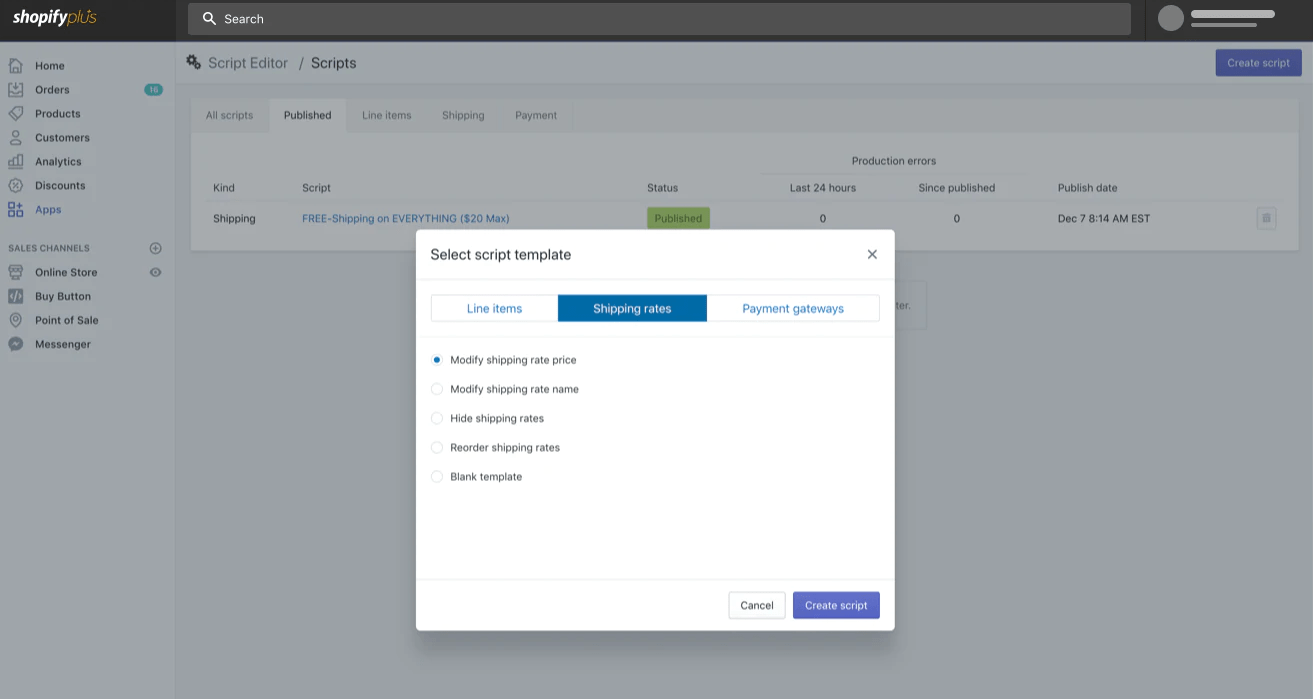Open the Analytics section
Screen dimensions: 1313x699
click(x=56, y=161)
